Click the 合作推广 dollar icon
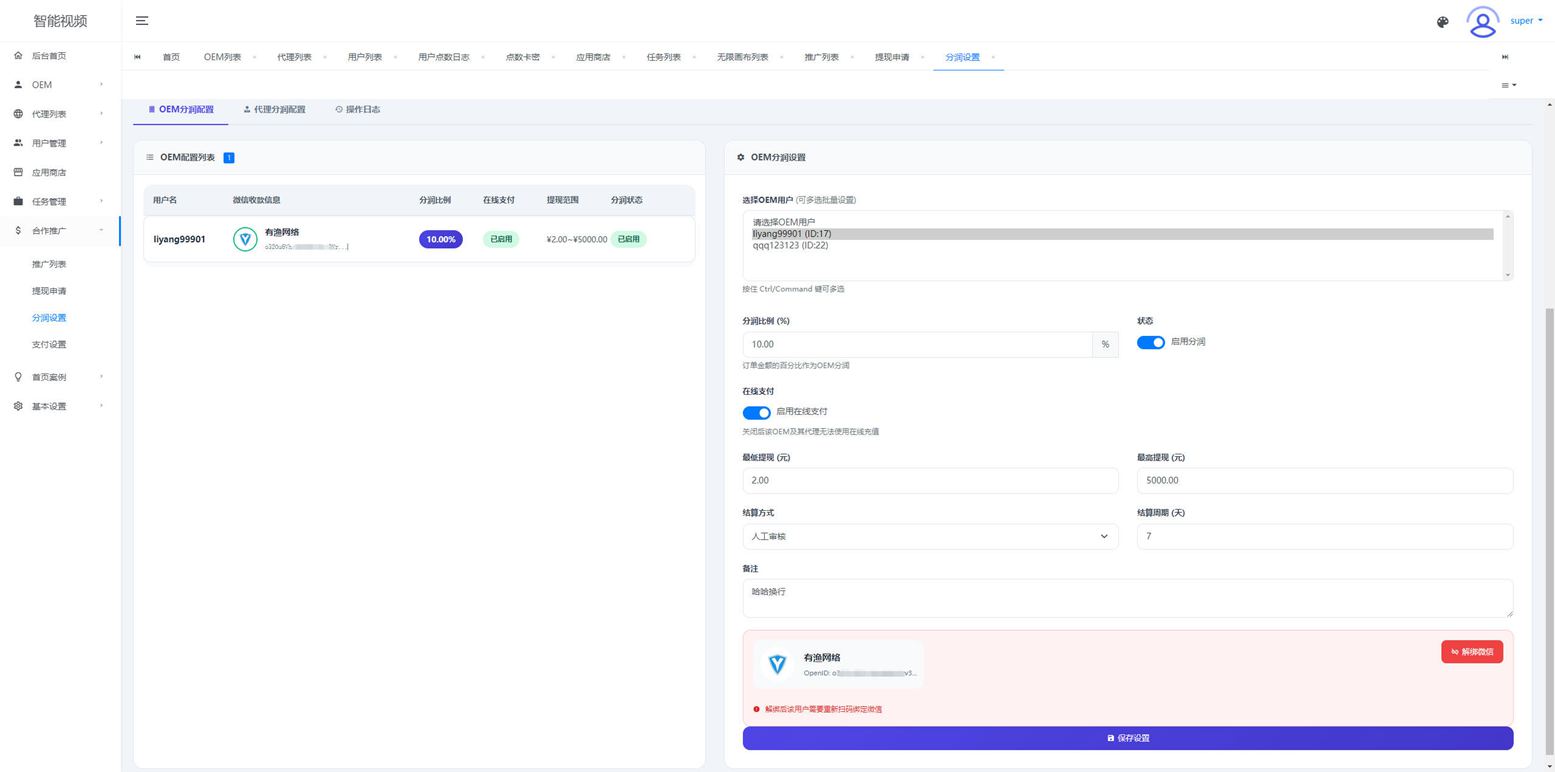The width and height of the screenshot is (1555, 772). point(18,231)
